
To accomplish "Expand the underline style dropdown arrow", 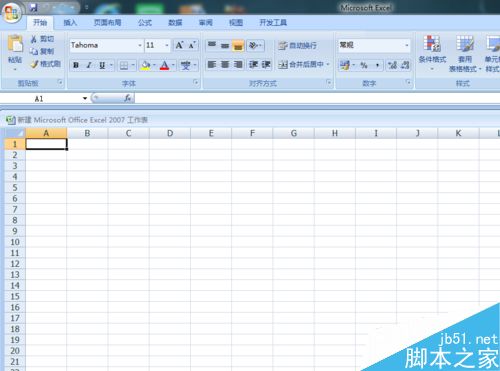I will [x=111, y=65].
